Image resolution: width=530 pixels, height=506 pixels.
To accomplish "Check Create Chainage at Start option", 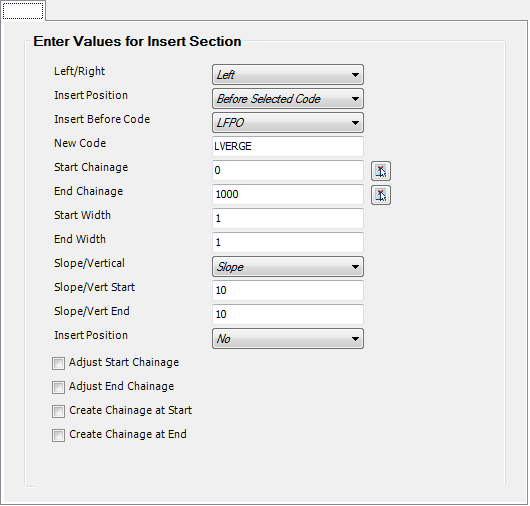I will click(58, 412).
